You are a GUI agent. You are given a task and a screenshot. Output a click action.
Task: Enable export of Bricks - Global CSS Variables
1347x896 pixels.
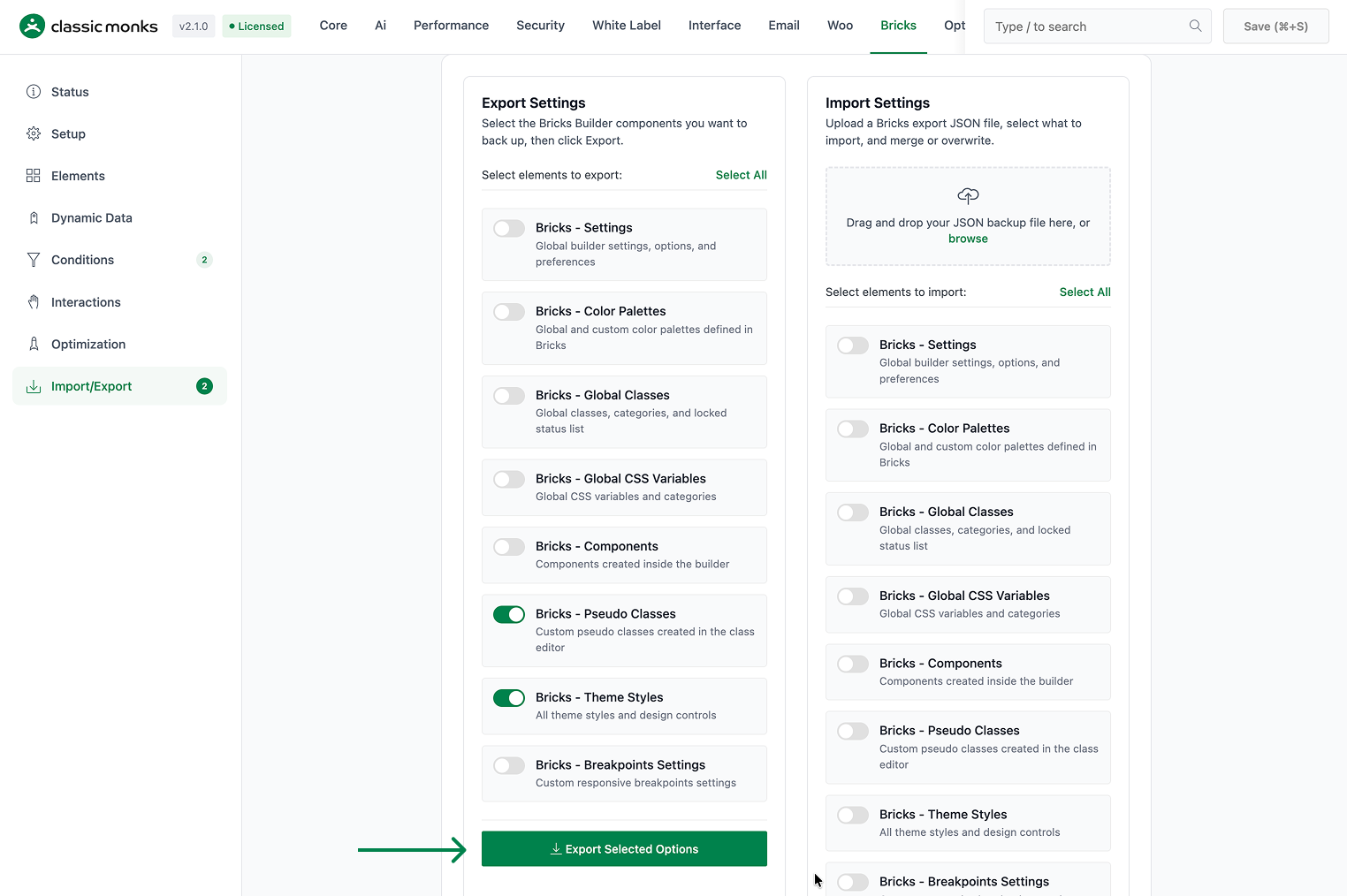pos(509,480)
